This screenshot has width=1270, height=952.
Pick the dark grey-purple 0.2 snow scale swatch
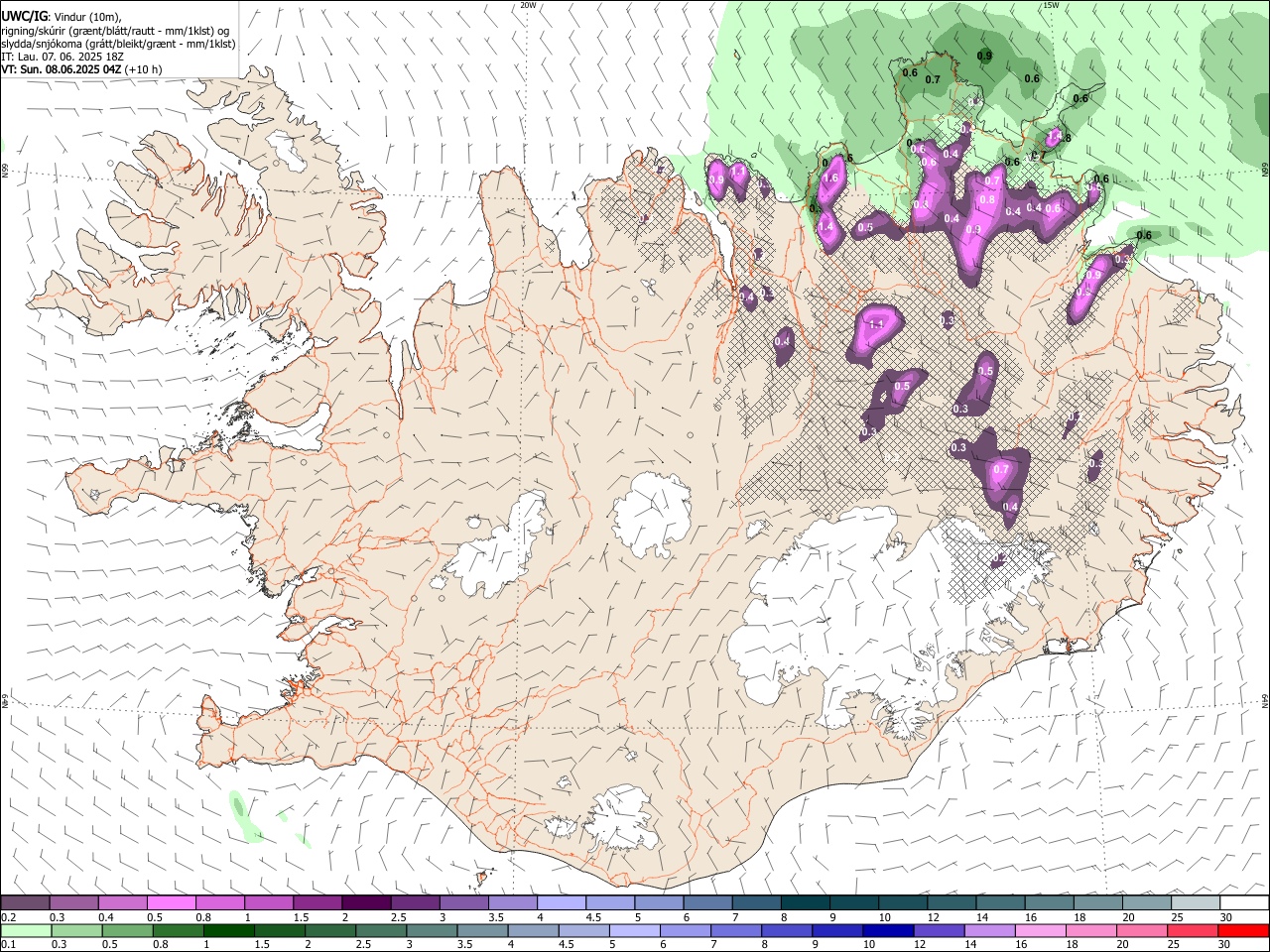coord(25,903)
